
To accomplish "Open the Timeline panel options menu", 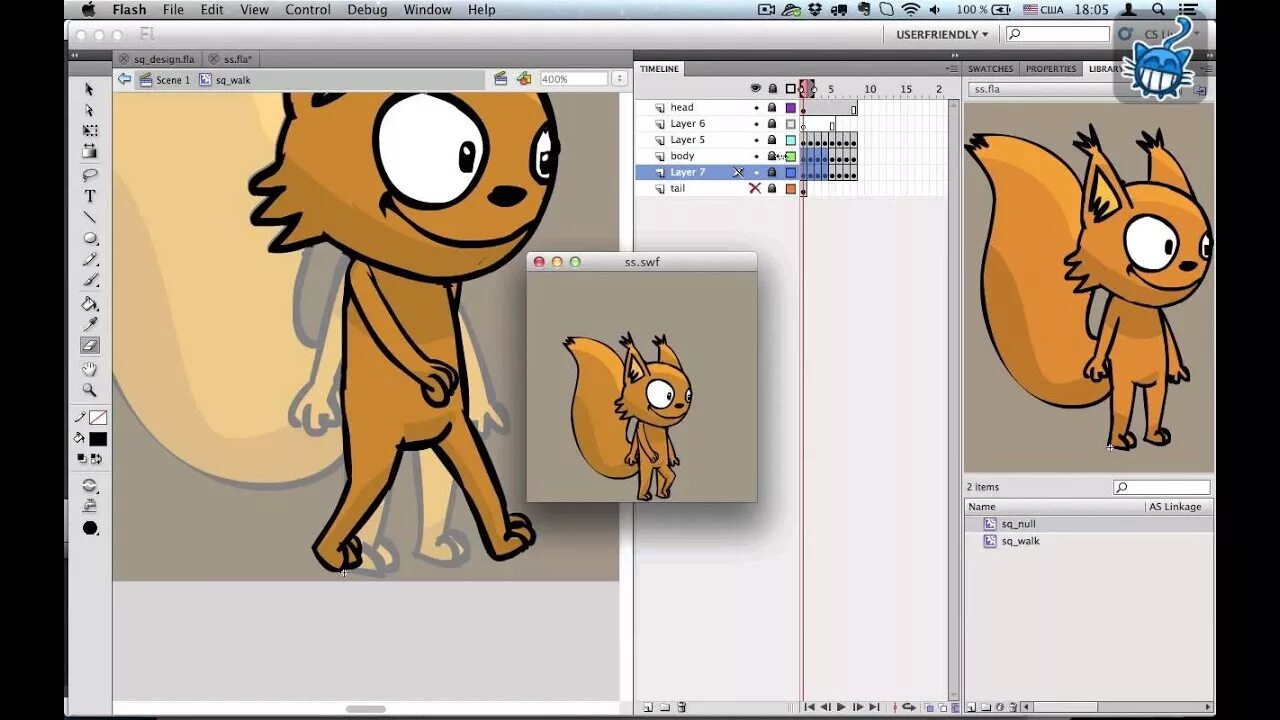I will pos(952,69).
